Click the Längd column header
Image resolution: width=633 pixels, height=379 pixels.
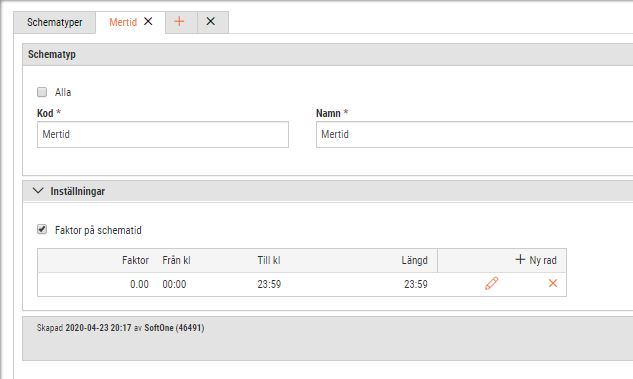click(x=414, y=260)
